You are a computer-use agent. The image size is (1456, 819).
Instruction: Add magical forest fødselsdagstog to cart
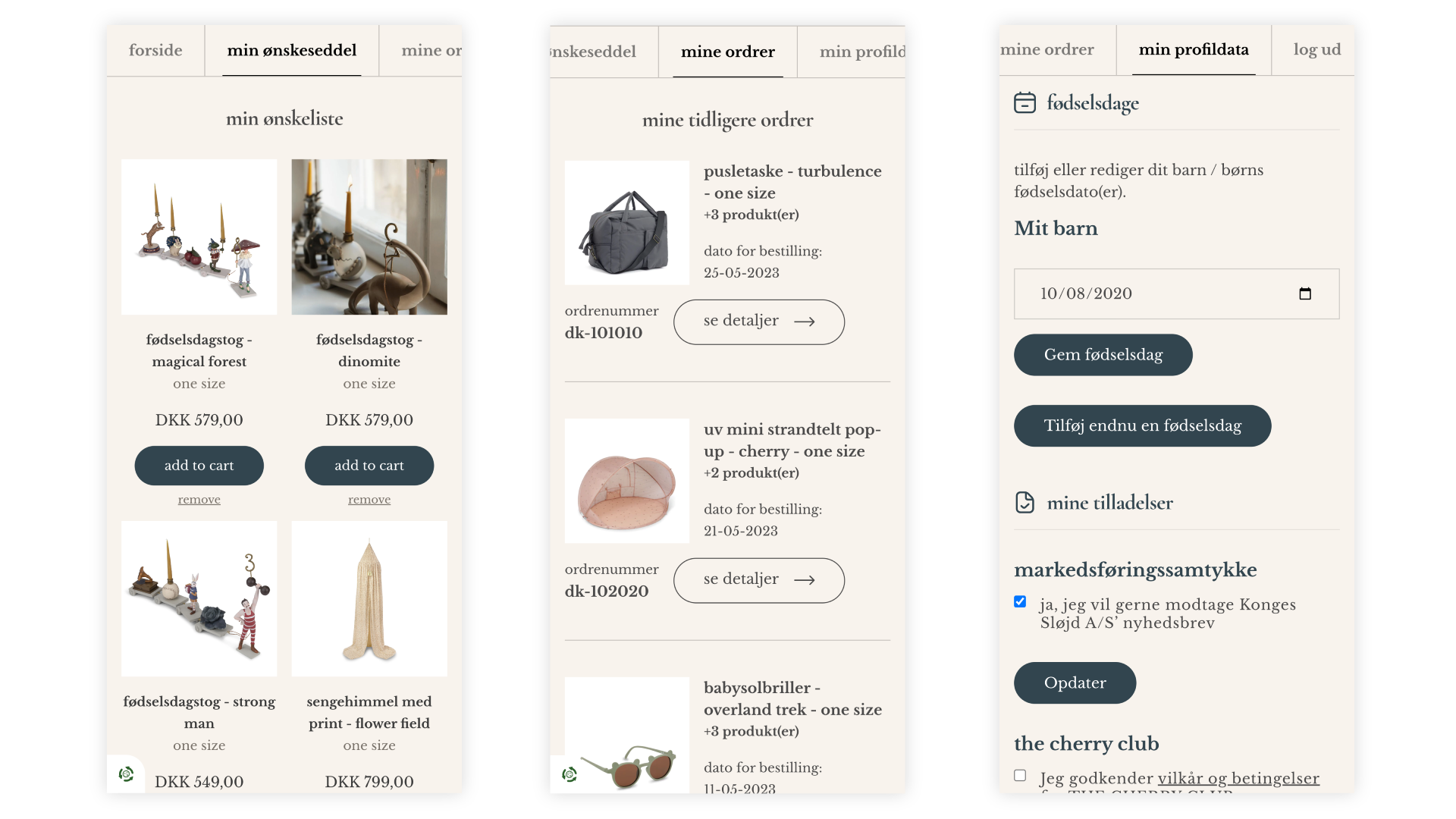[x=199, y=466]
